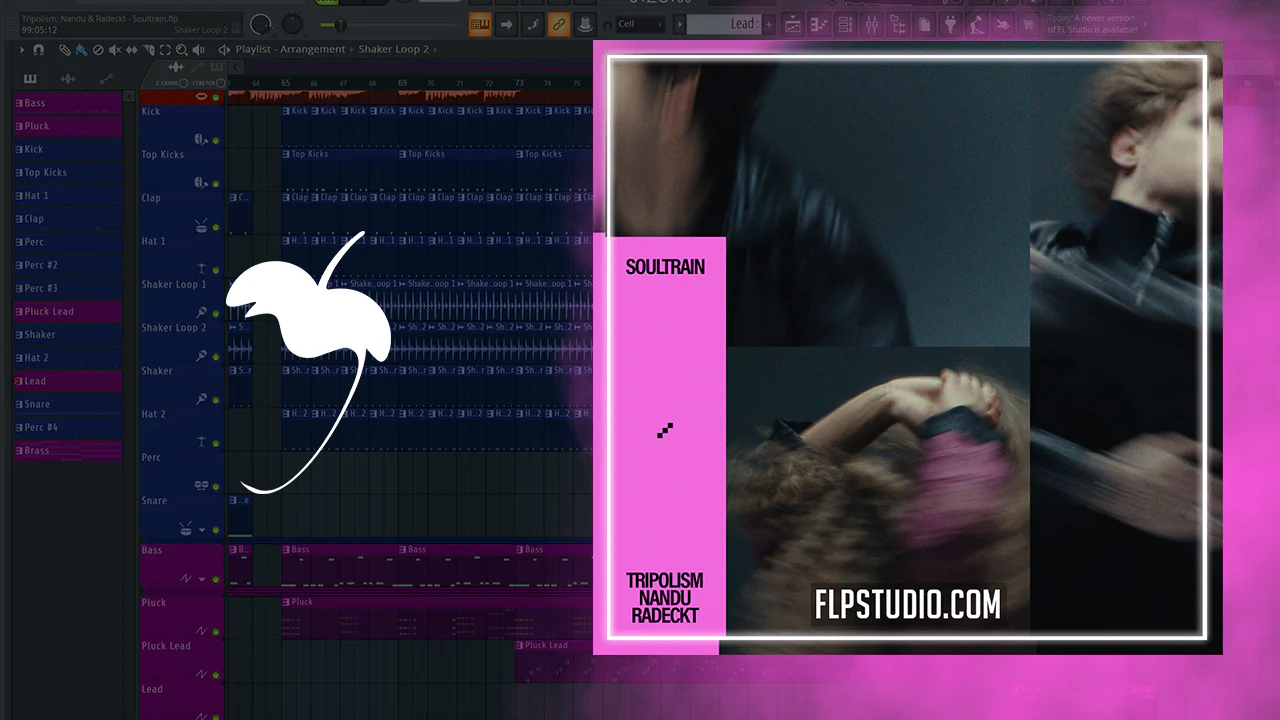Open the Channel rack view icon
Screen dimensions: 1280x720
[845, 24]
